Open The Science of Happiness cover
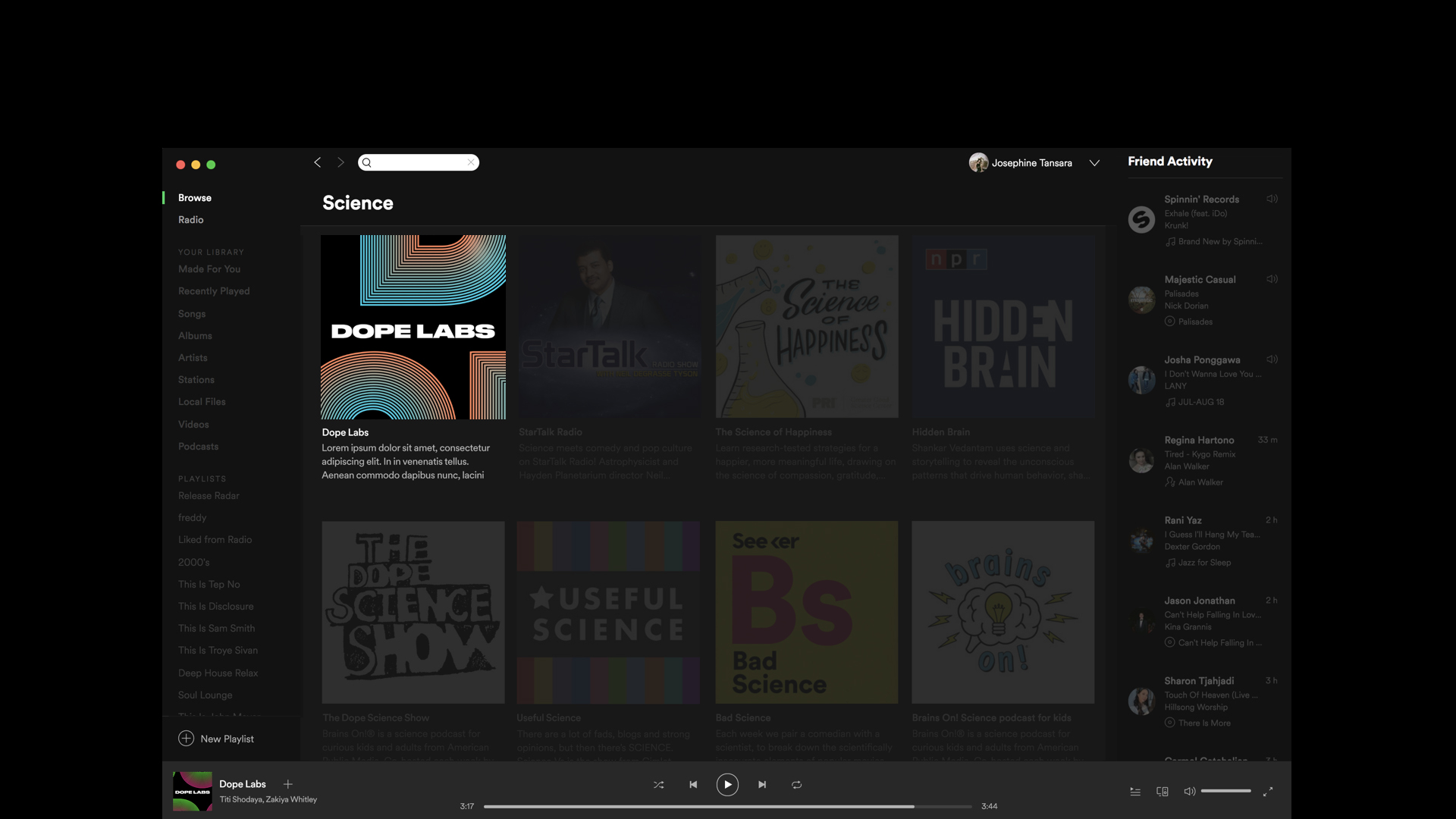 [807, 327]
